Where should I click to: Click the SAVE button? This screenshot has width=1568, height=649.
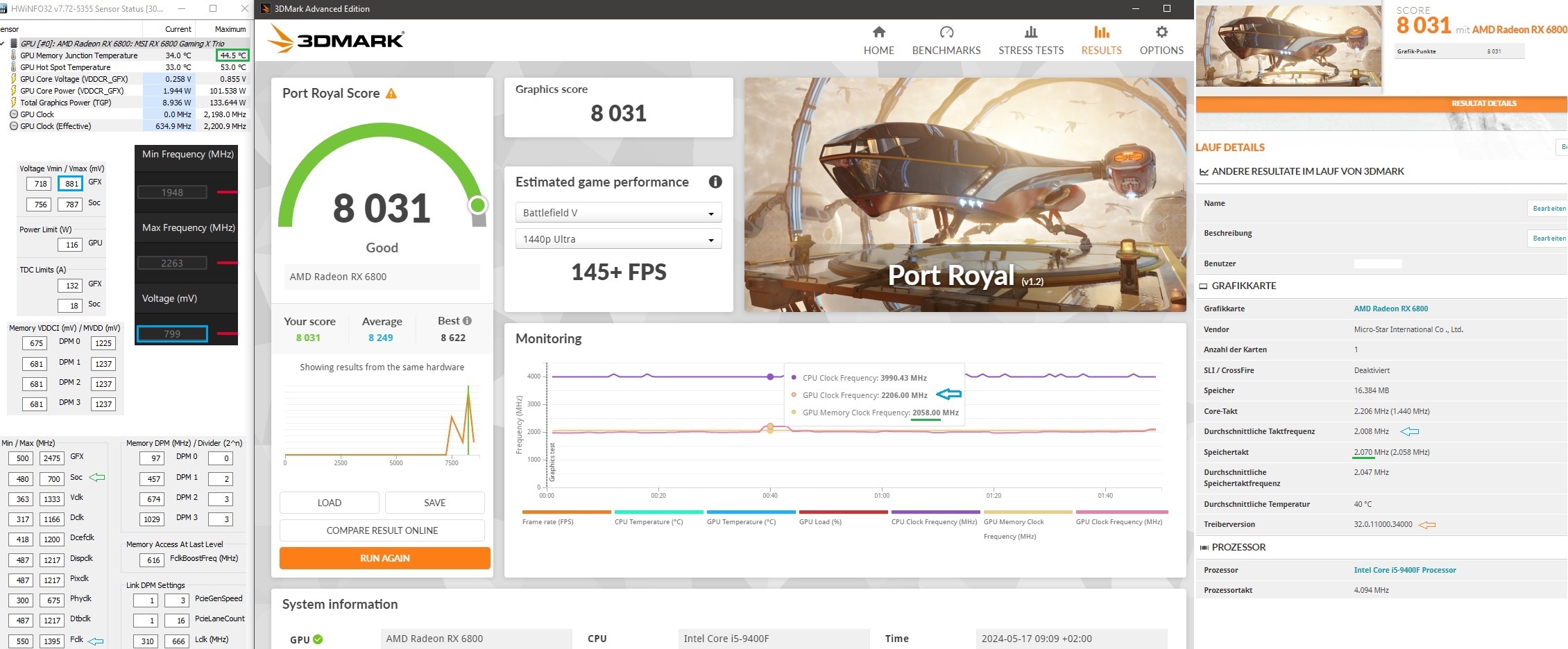click(435, 503)
